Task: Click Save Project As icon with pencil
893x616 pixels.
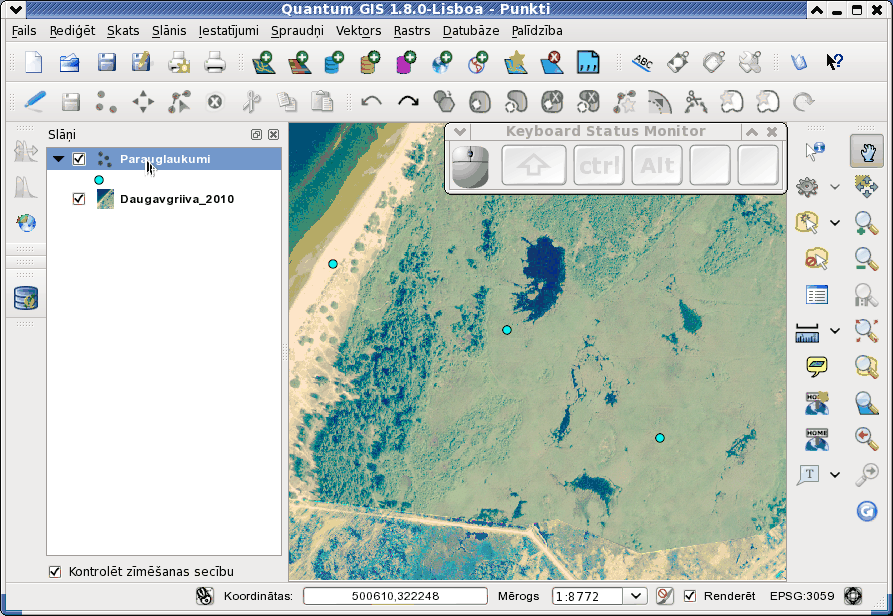Action: tap(141, 61)
